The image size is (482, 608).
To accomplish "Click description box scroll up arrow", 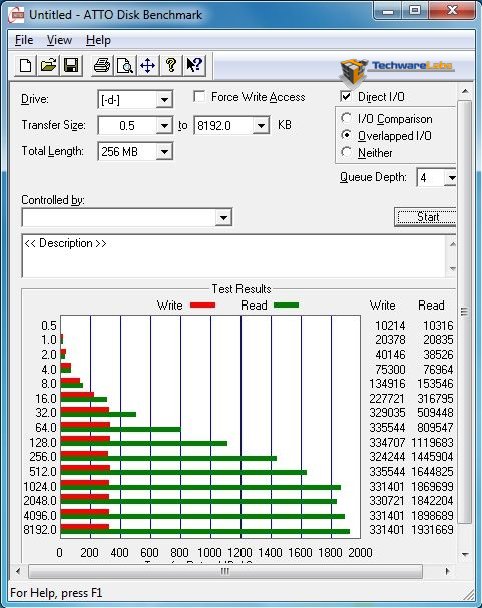I will (x=452, y=244).
